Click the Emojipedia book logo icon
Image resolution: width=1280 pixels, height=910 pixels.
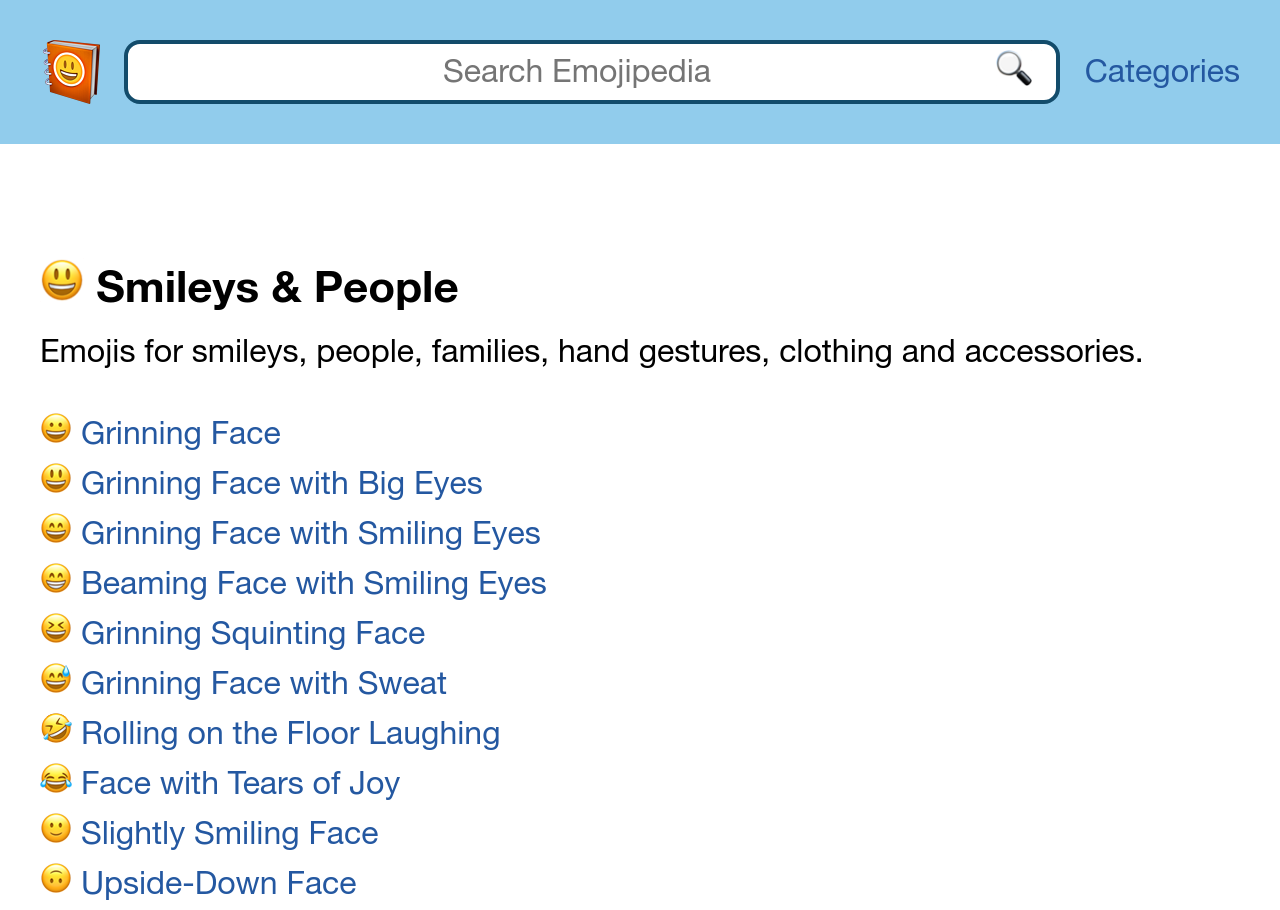click(x=72, y=71)
